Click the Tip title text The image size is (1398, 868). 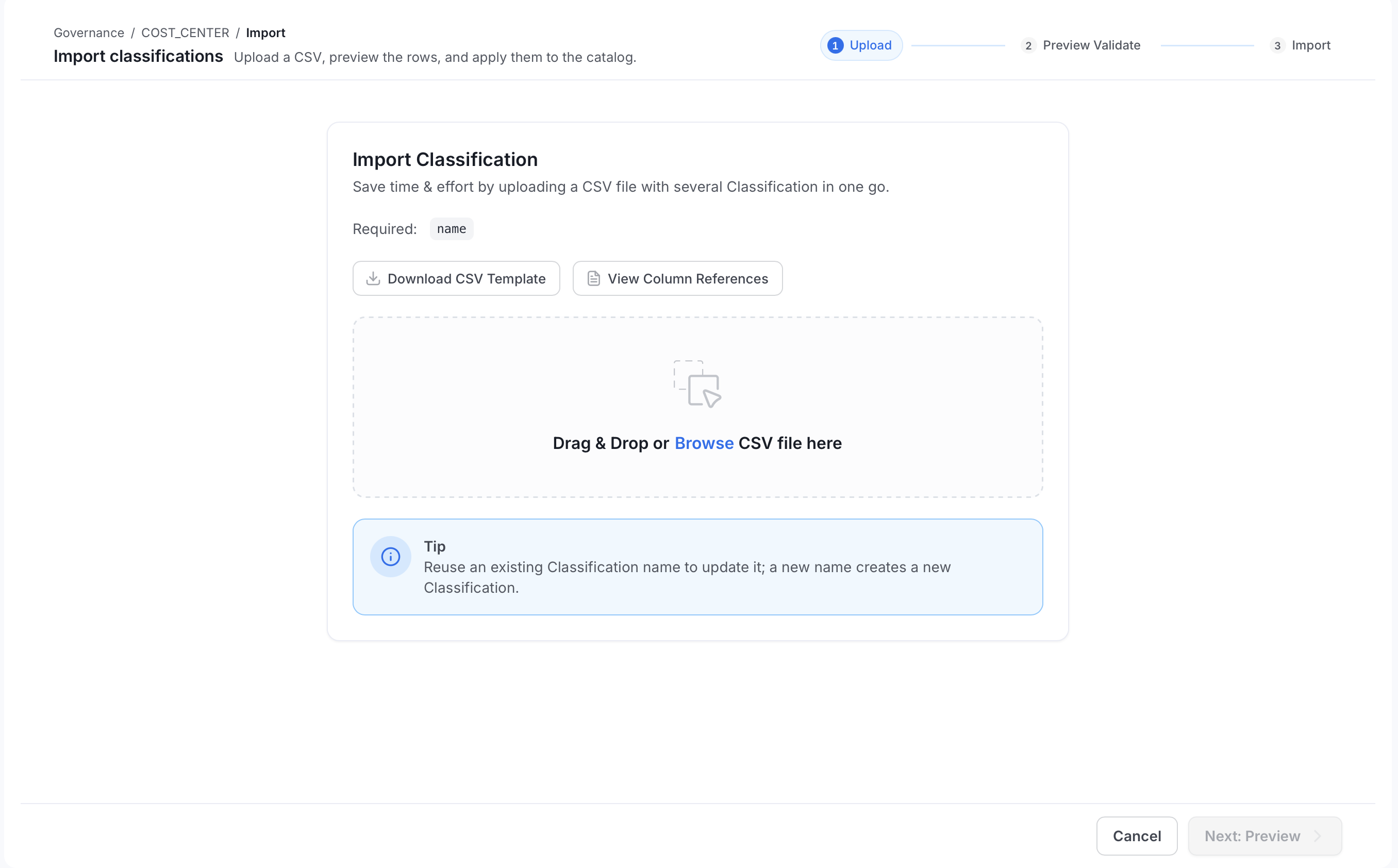[x=435, y=546]
